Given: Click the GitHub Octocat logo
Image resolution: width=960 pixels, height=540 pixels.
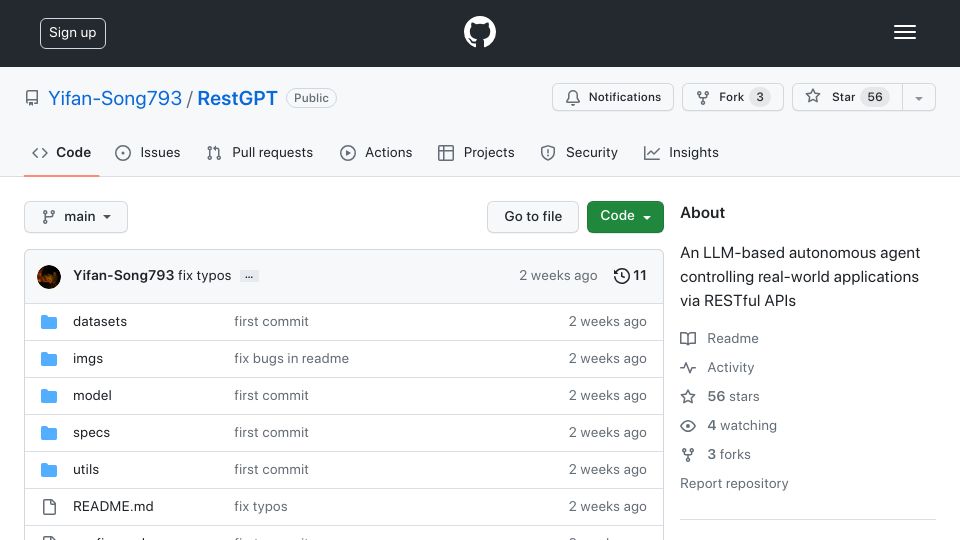Looking at the screenshot, I should click(479, 32).
